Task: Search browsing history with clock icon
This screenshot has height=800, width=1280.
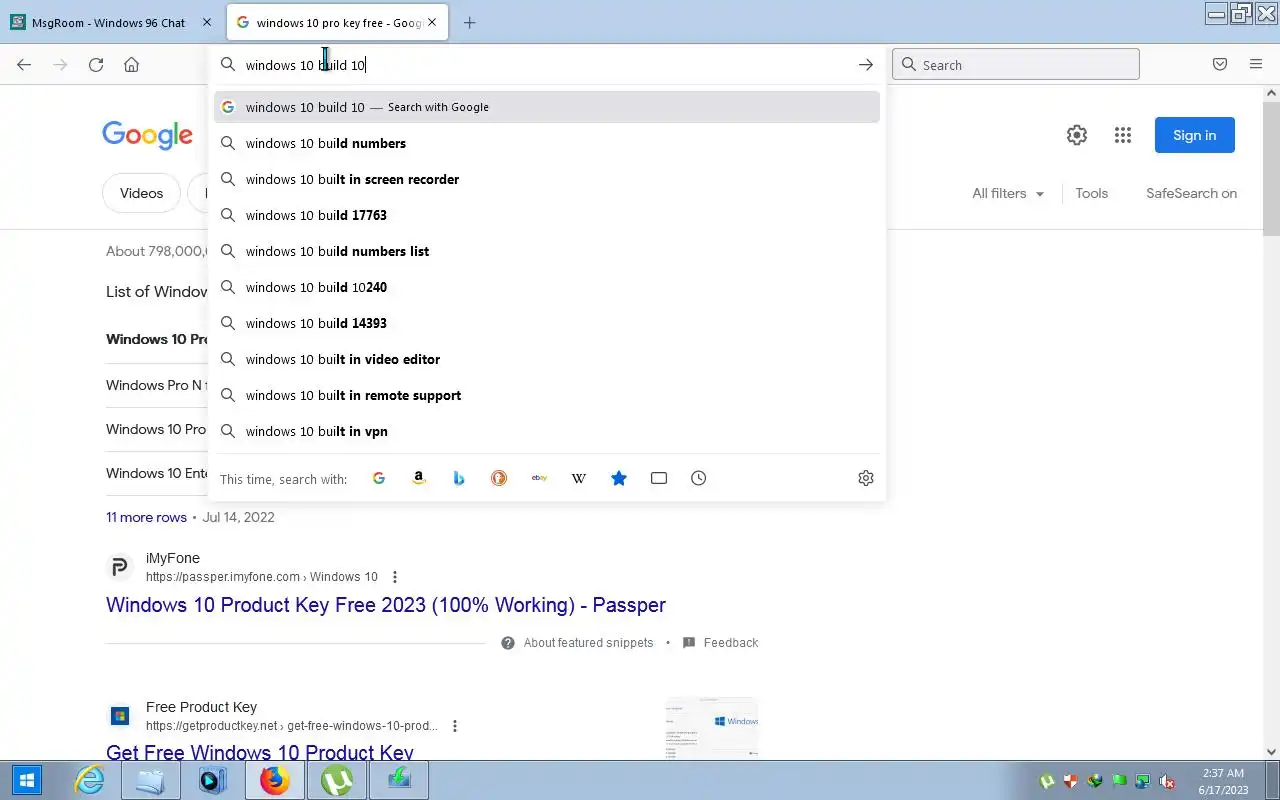Action: (x=699, y=478)
